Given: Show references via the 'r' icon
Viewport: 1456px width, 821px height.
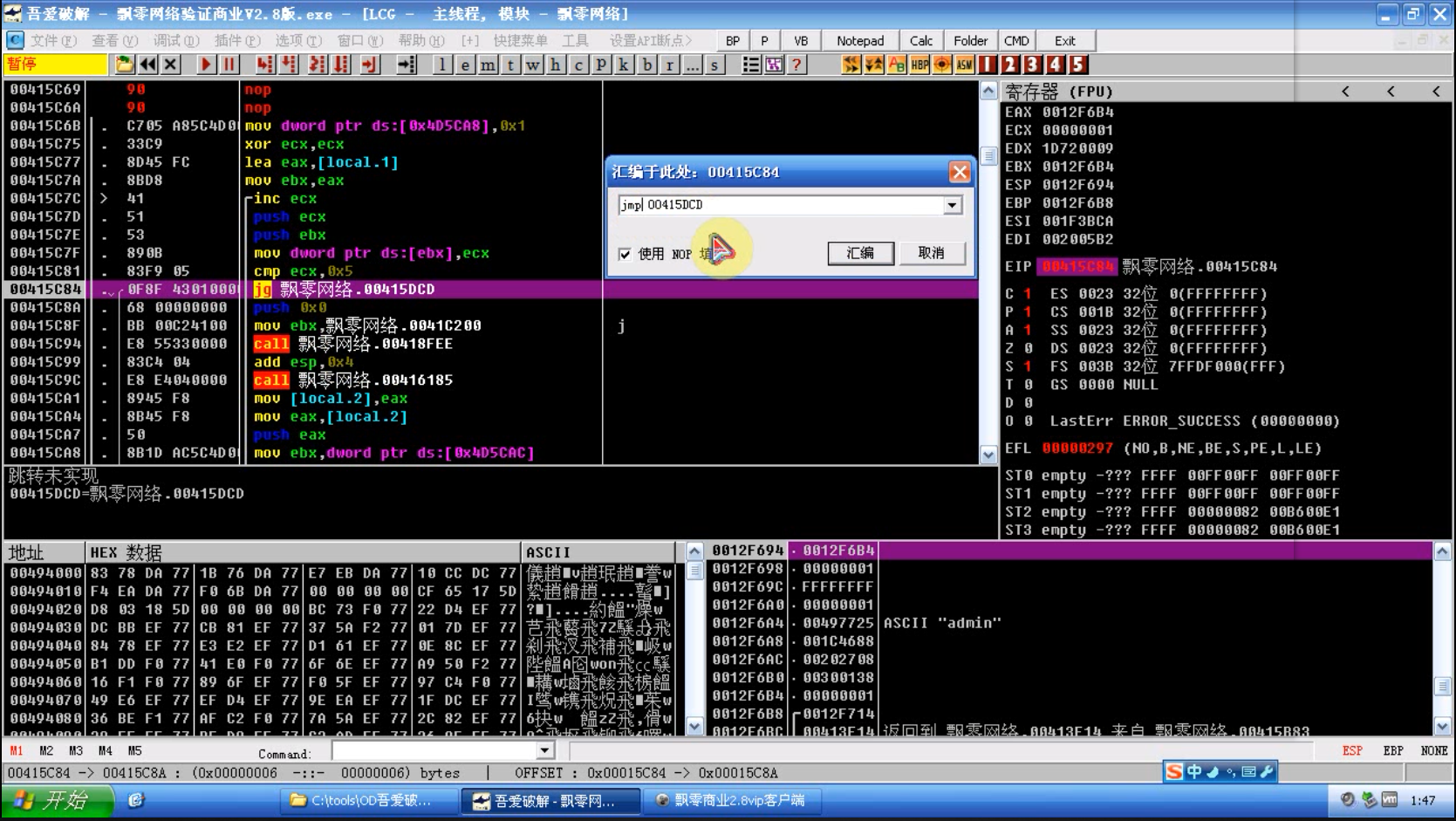Looking at the screenshot, I should (669, 65).
